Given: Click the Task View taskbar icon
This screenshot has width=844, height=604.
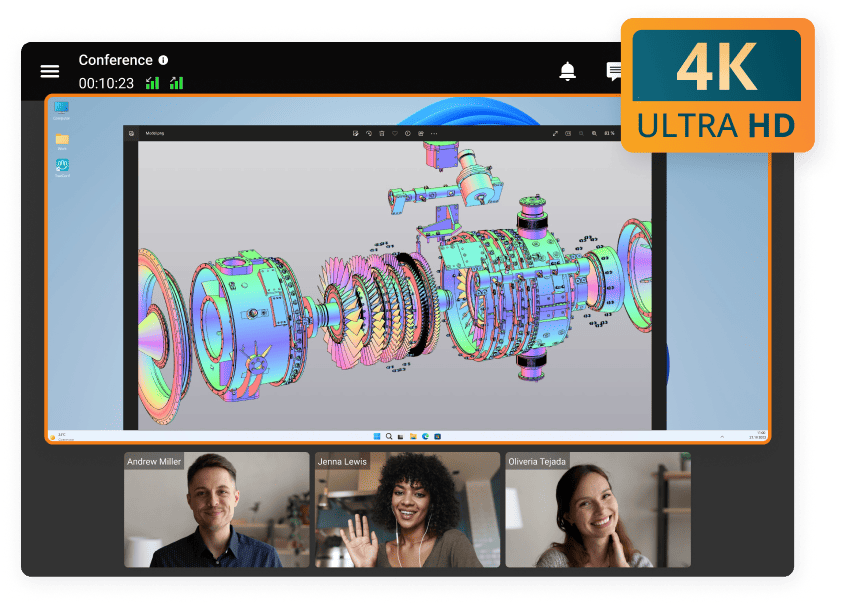Looking at the screenshot, I should click(400, 437).
